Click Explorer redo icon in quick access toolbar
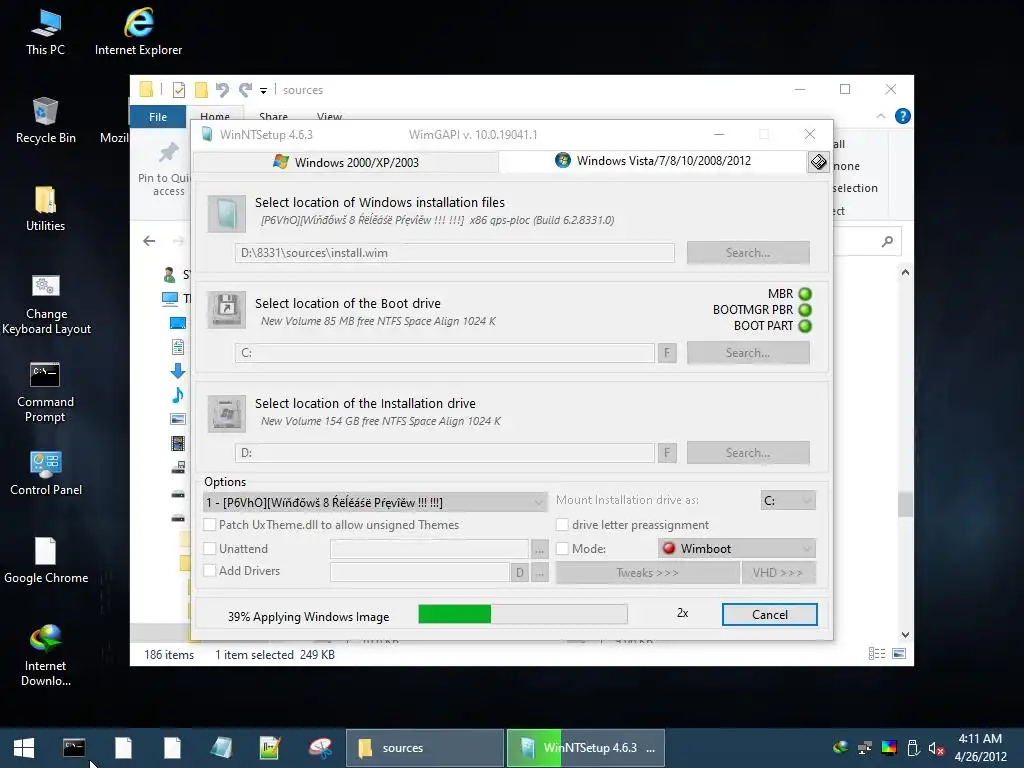Viewport: 1024px width, 768px height. [246, 89]
